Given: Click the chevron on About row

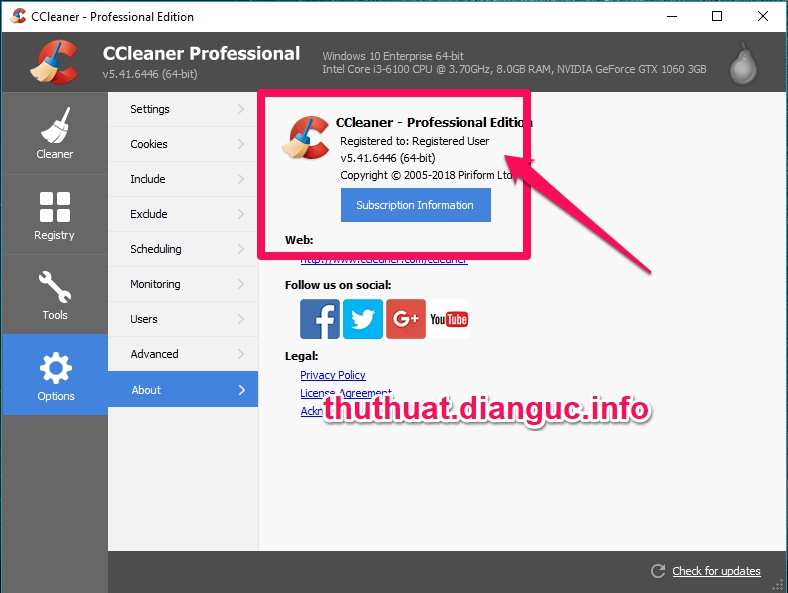Looking at the screenshot, I should pyautogui.click(x=242, y=389).
